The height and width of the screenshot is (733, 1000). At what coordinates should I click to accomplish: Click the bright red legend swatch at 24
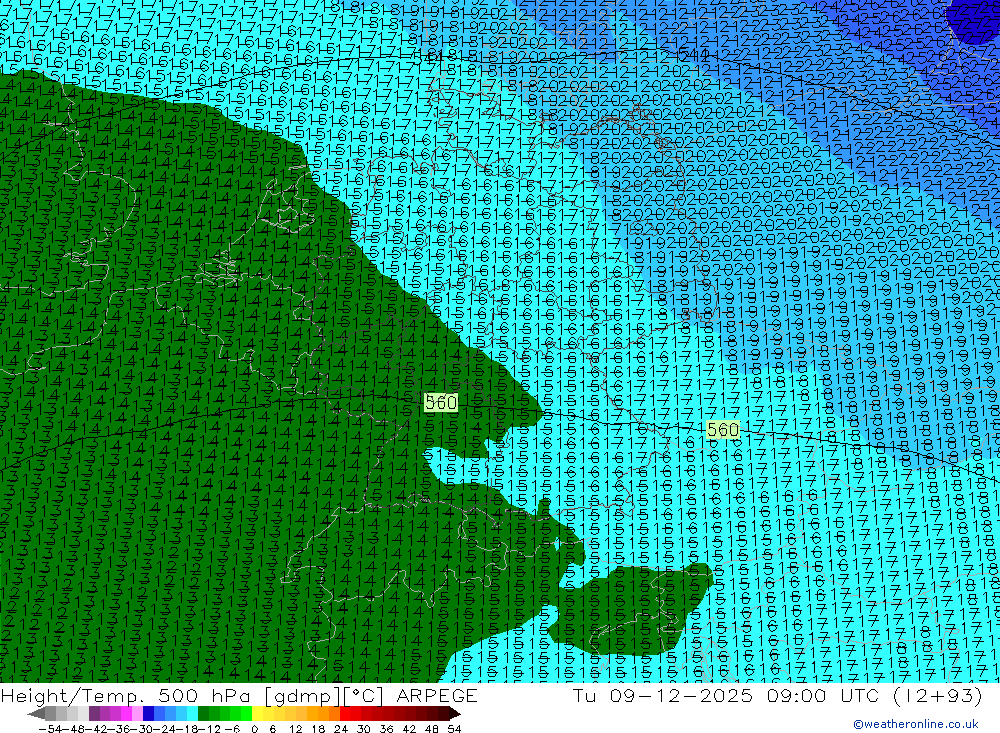[x=345, y=714]
